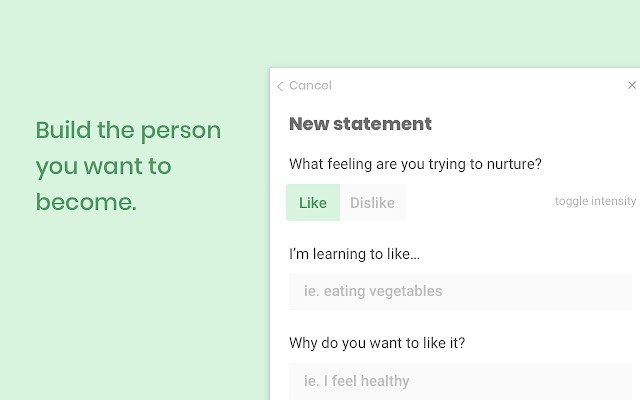
Task: Click the 'New statement' heading
Action: [360, 124]
